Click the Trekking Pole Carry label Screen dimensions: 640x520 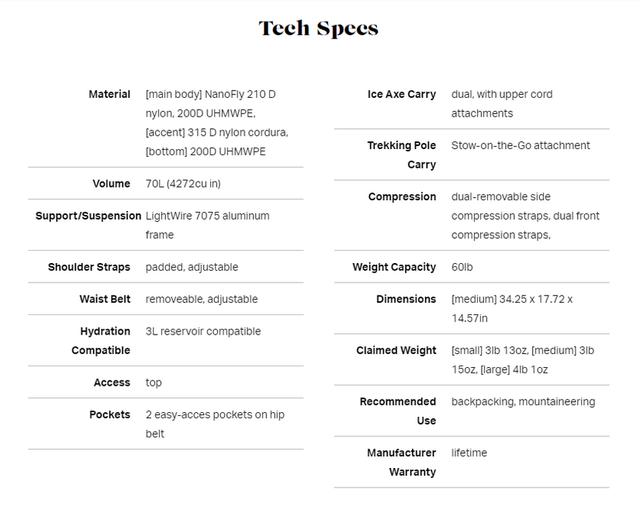point(402,155)
